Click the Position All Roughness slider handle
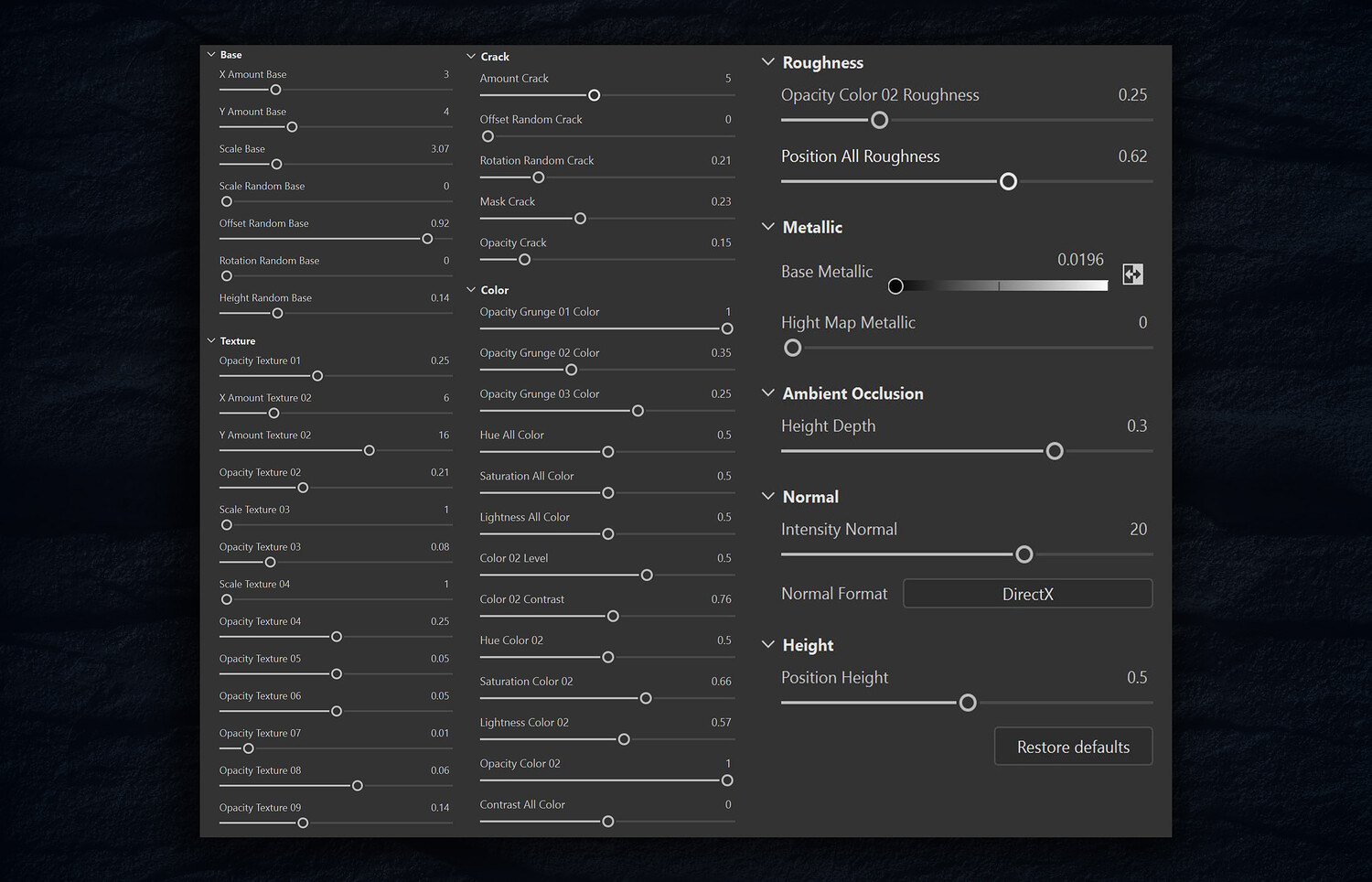 coord(1008,182)
